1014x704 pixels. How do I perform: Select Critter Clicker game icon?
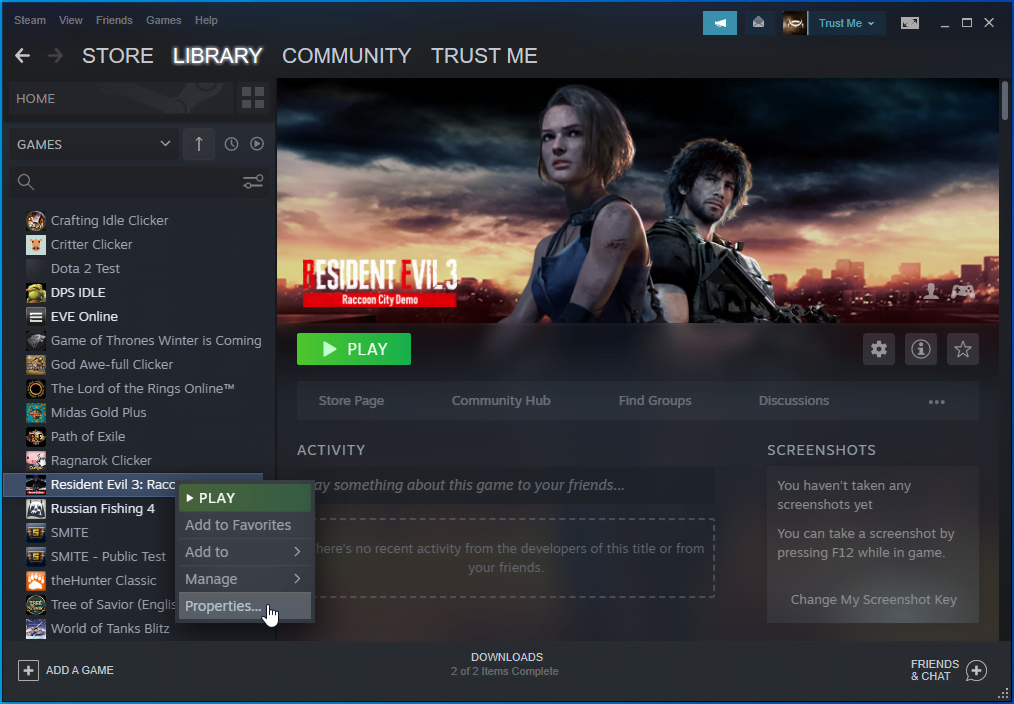[36, 244]
